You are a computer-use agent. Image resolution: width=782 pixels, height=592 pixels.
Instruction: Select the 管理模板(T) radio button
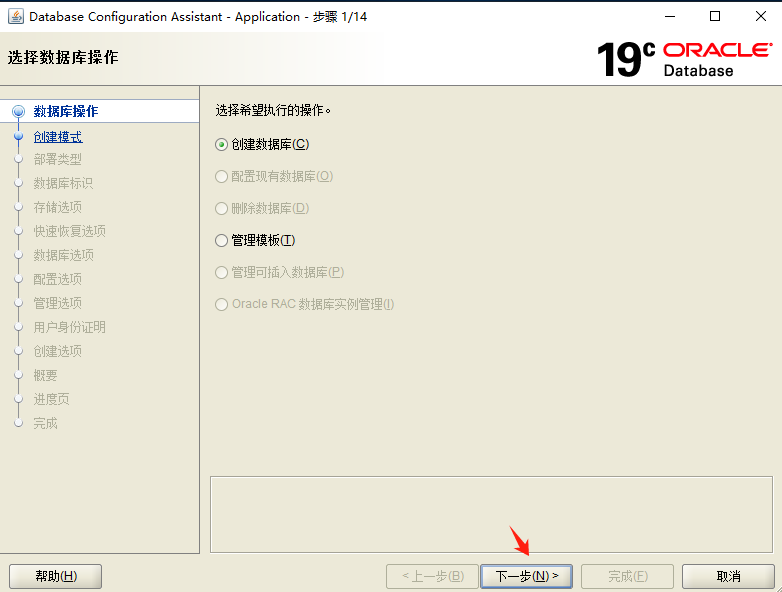coord(255,240)
